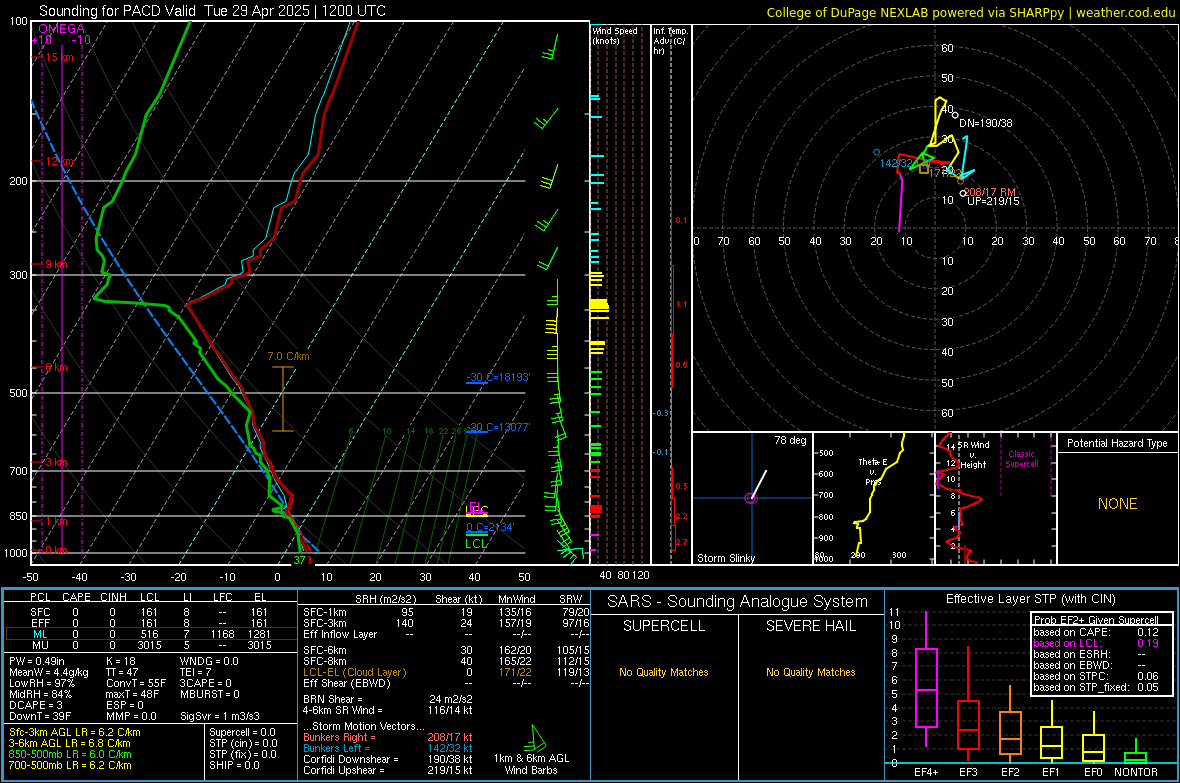Viewport: 1180px width, 783px height.
Task: Click the SARS - Sounding Analogue System heading
Action: (x=737, y=602)
